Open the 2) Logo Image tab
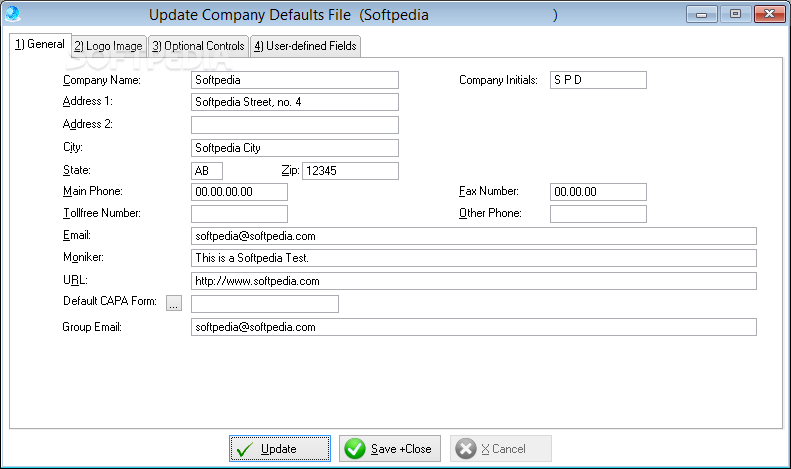 pos(108,46)
